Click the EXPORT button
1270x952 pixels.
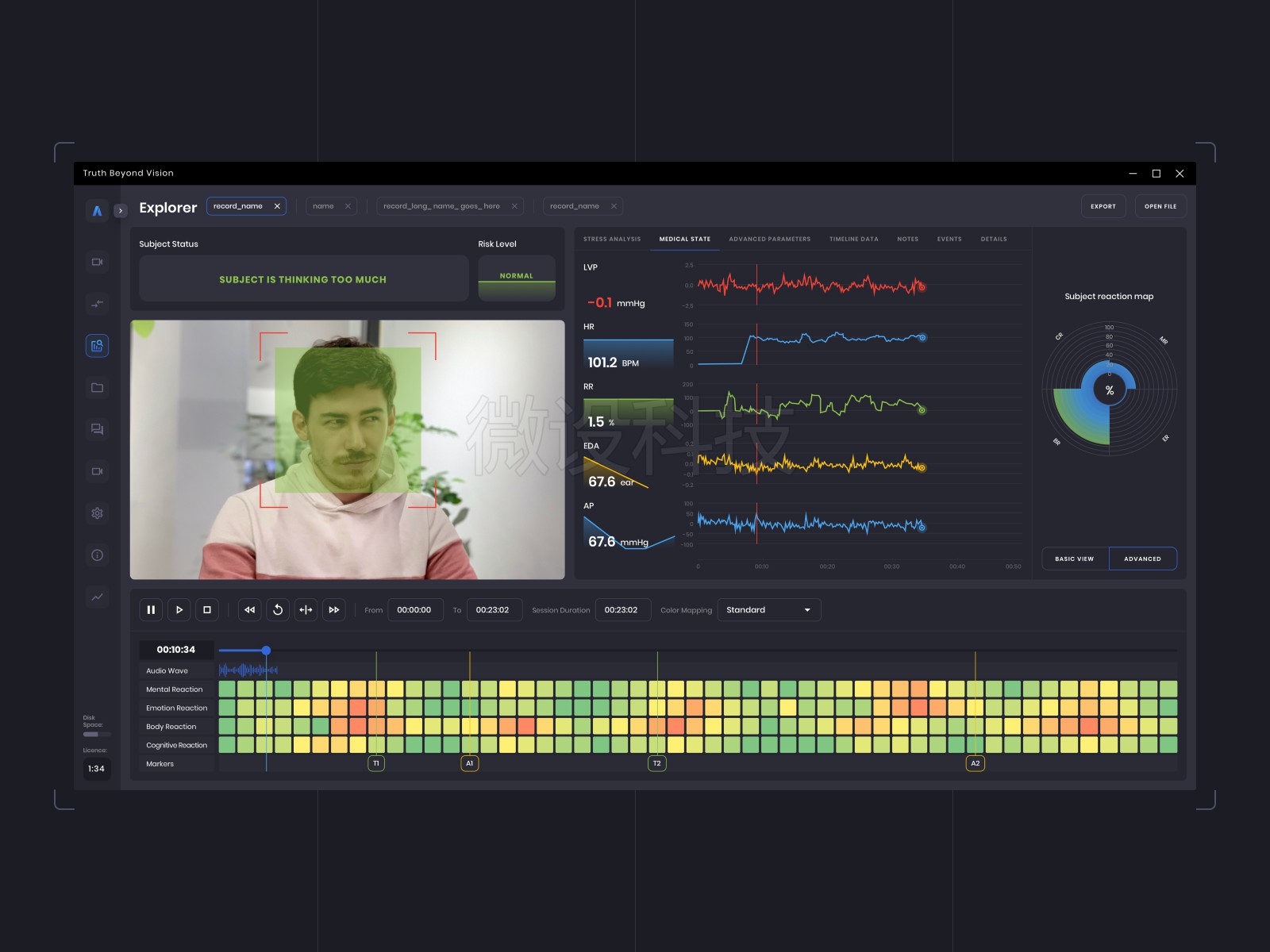(1103, 206)
